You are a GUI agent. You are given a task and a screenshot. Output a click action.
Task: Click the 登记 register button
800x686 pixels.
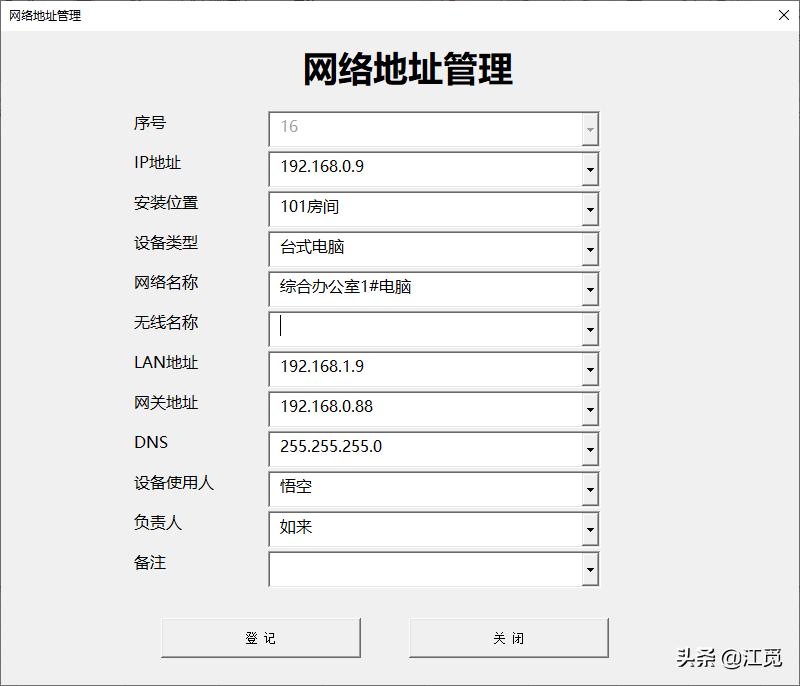[x=260, y=637]
